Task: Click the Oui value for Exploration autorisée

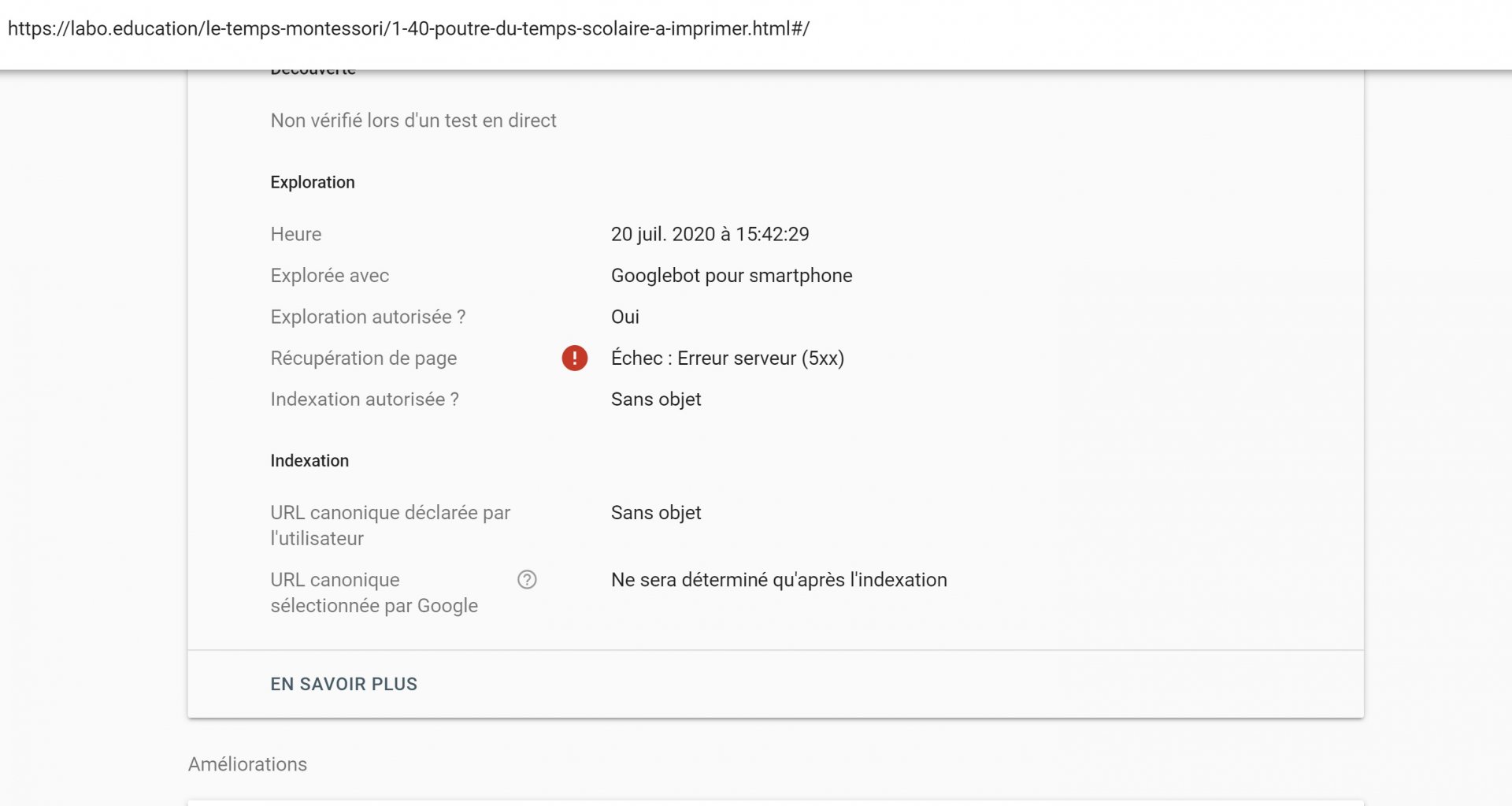Action: click(x=625, y=317)
